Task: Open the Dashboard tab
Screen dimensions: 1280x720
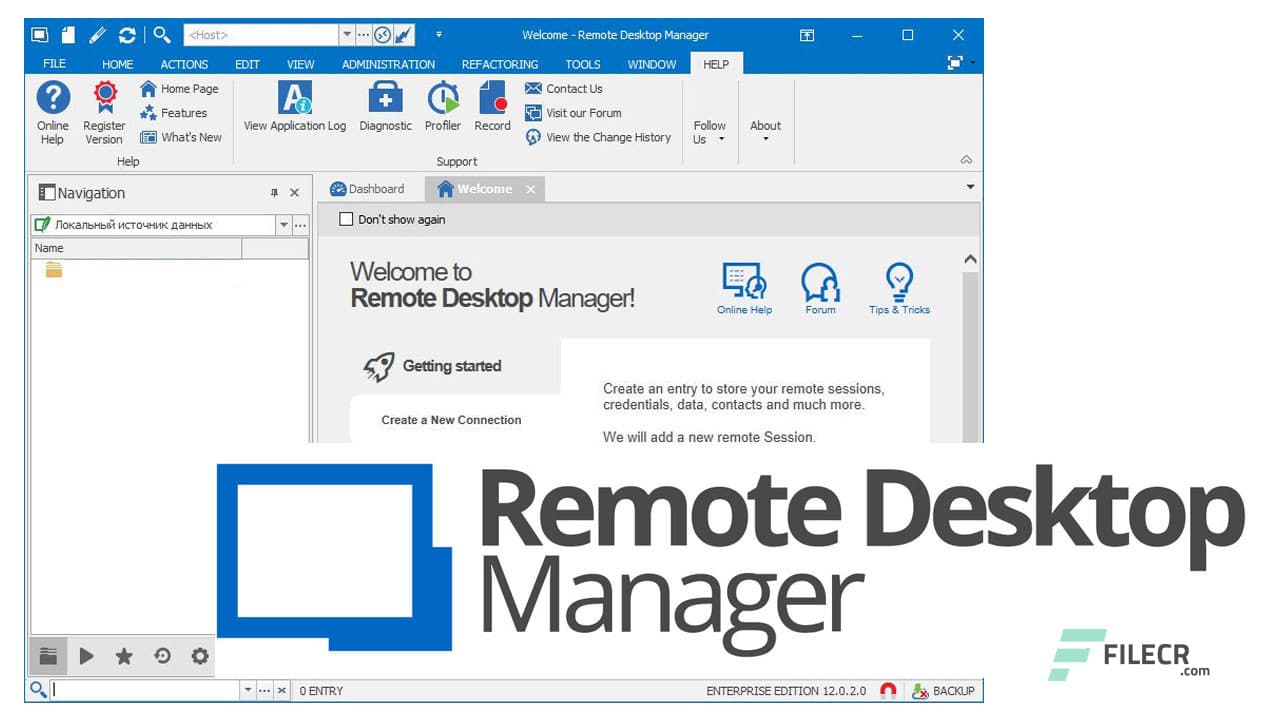Action: pyautogui.click(x=372, y=188)
